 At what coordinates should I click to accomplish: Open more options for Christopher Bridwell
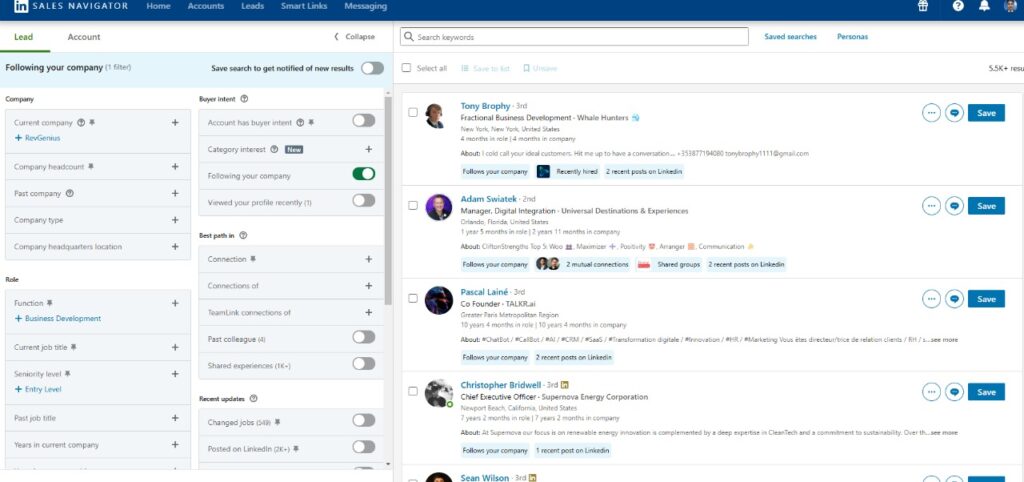[932, 392]
